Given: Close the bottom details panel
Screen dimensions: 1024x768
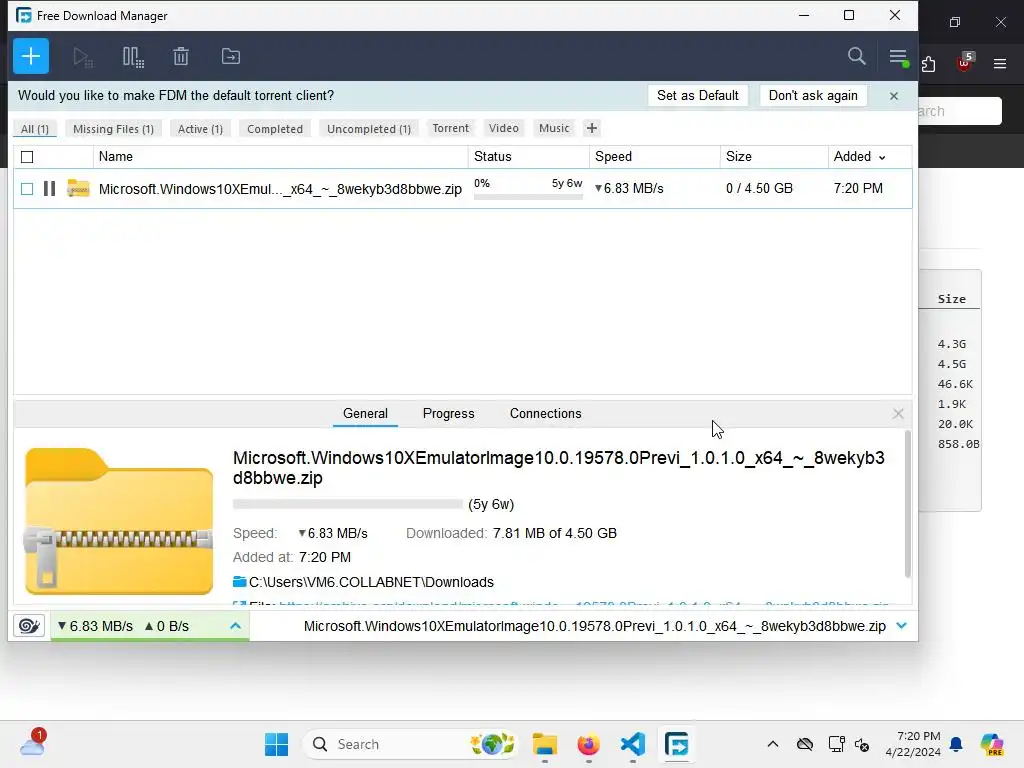Looking at the screenshot, I should (898, 413).
